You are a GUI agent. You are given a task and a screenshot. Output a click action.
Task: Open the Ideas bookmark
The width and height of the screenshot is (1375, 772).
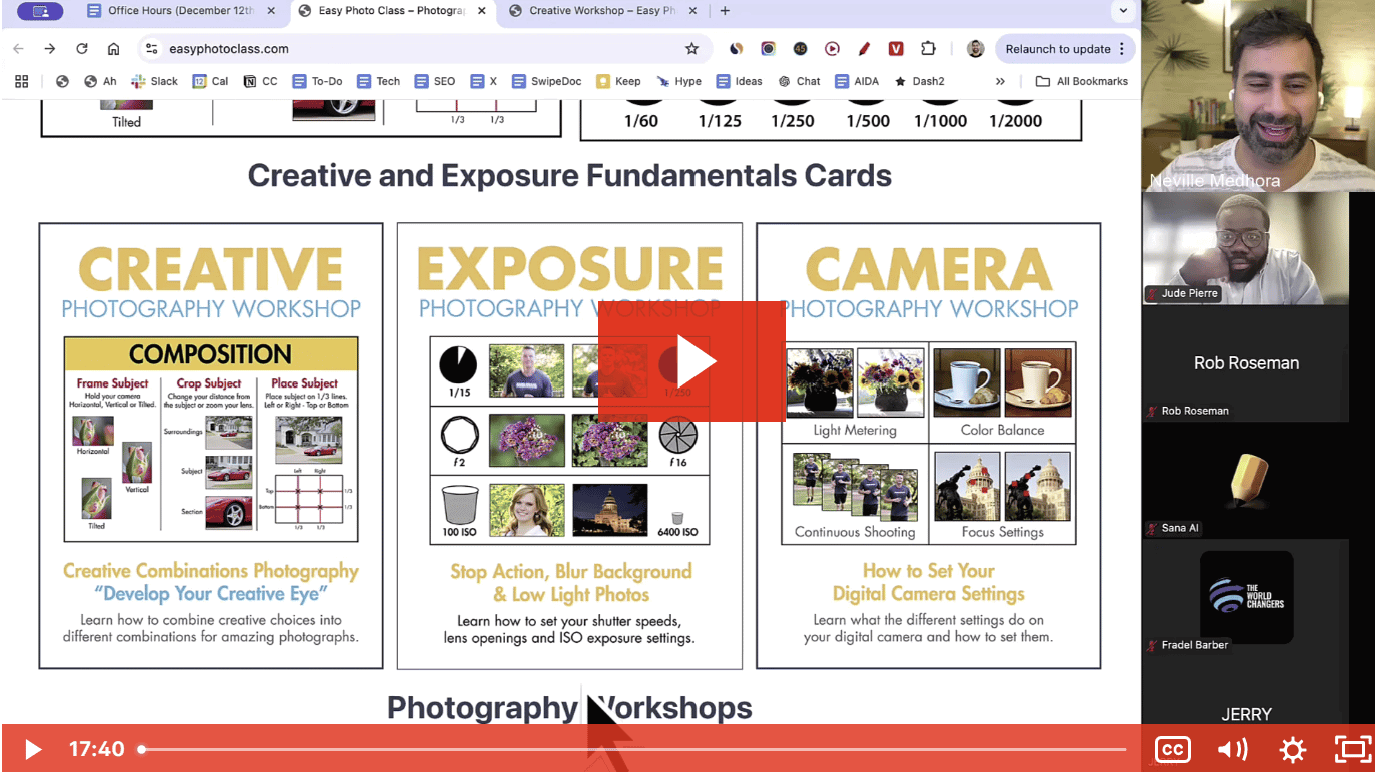(x=739, y=81)
